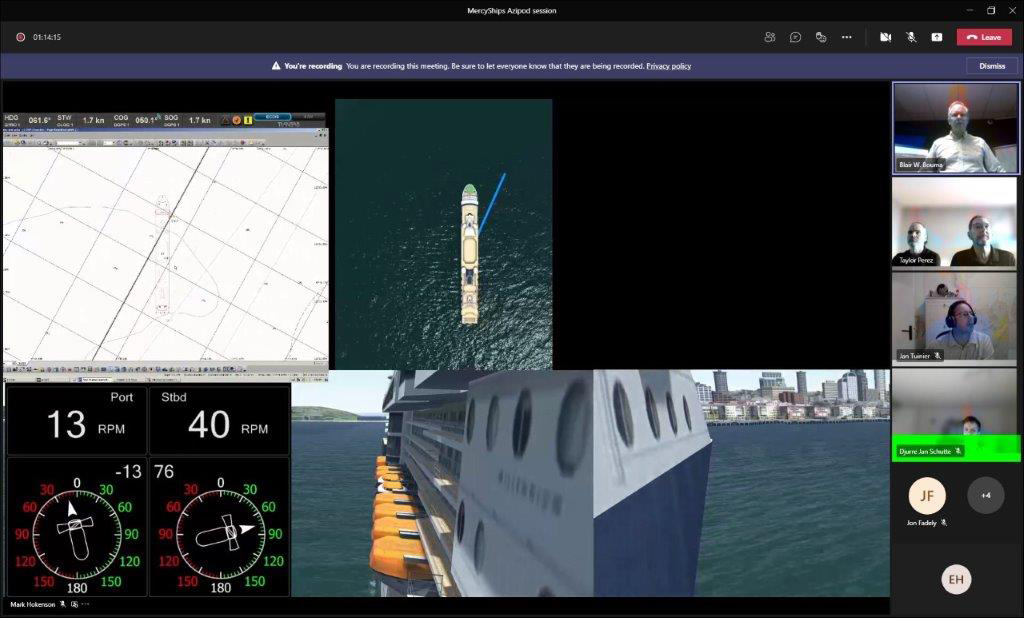This screenshot has height=618, width=1024.
Task: Click the EH participant avatar
Action: coord(956,580)
